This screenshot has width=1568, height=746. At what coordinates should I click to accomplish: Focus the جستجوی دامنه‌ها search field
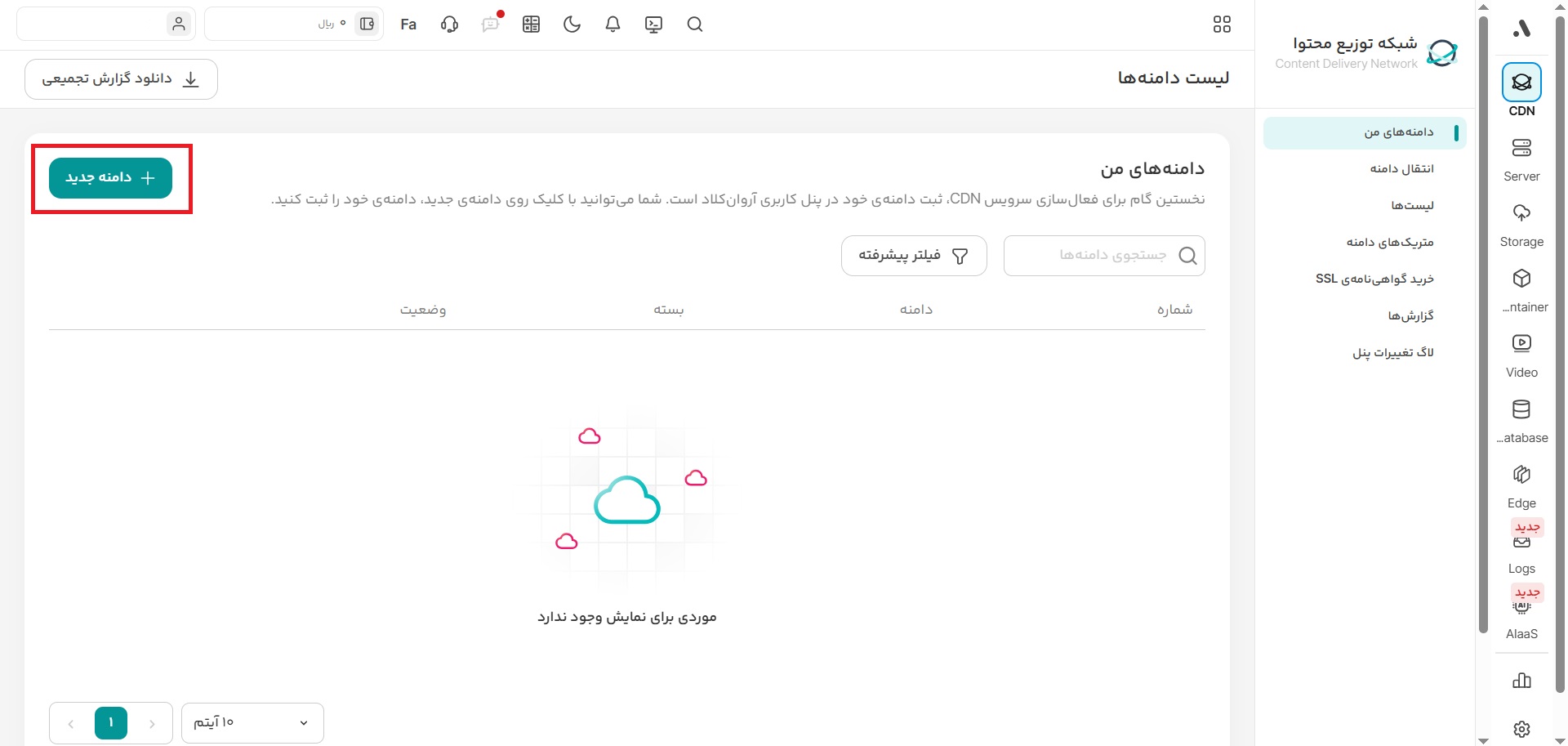point(1104,256)
